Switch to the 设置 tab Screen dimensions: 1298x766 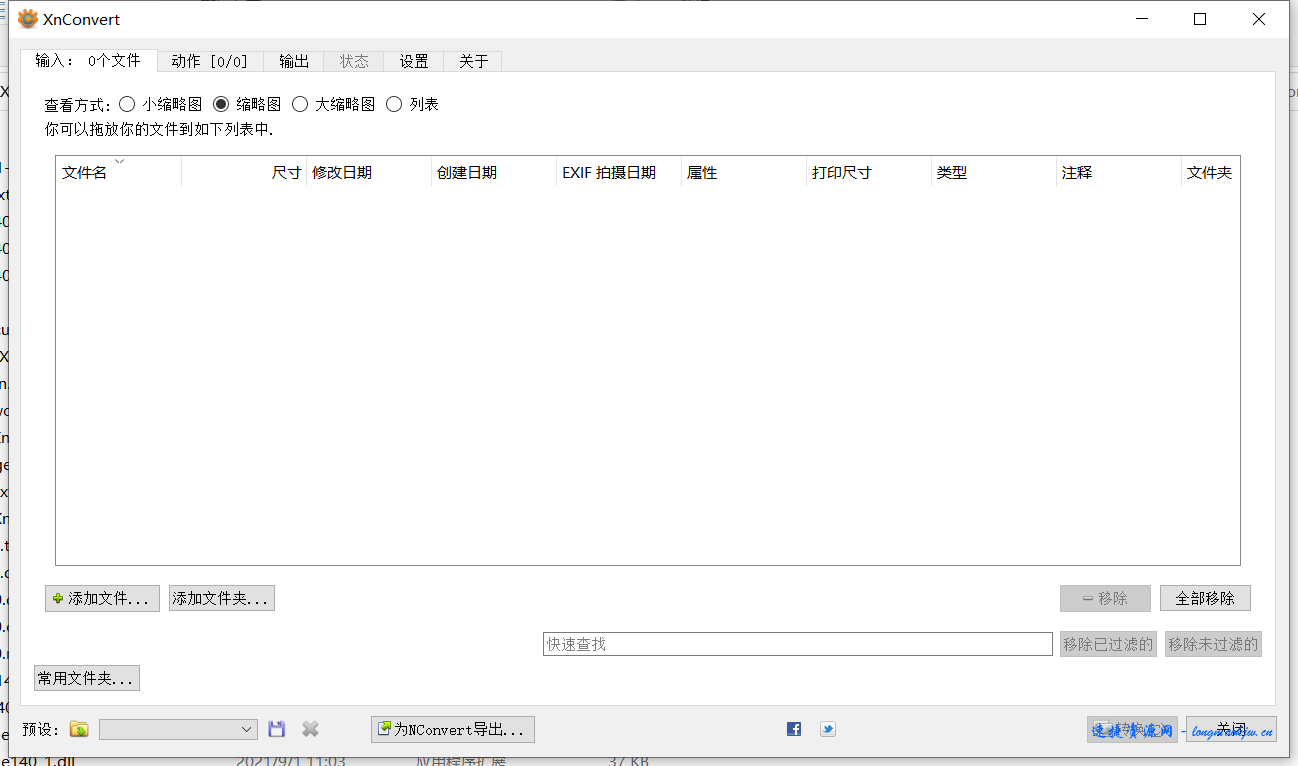414,61
